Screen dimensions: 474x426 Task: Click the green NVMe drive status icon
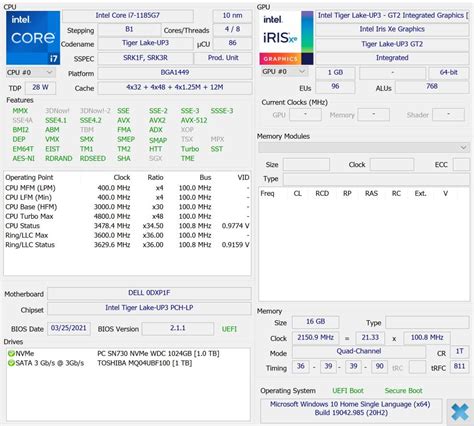(11, 354)
